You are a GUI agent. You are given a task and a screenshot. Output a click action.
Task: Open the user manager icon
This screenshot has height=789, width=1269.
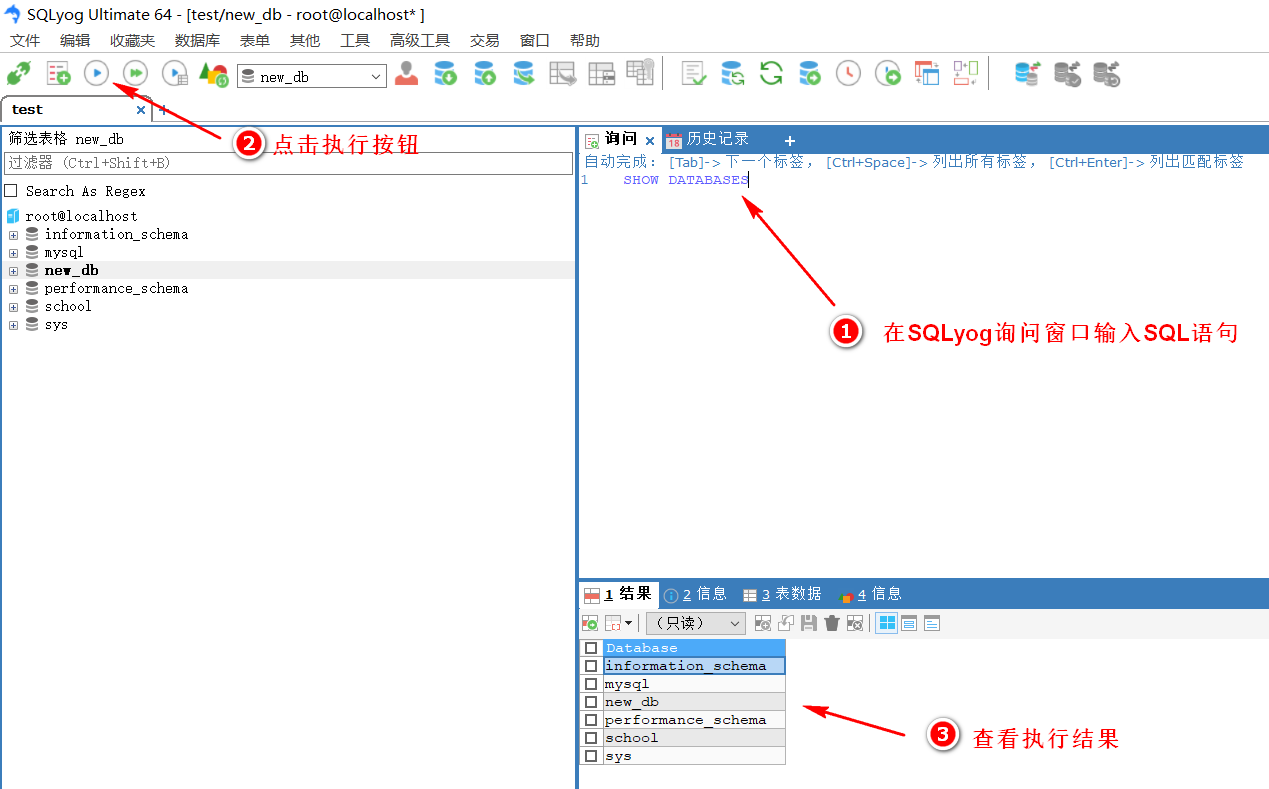(406, 73)
